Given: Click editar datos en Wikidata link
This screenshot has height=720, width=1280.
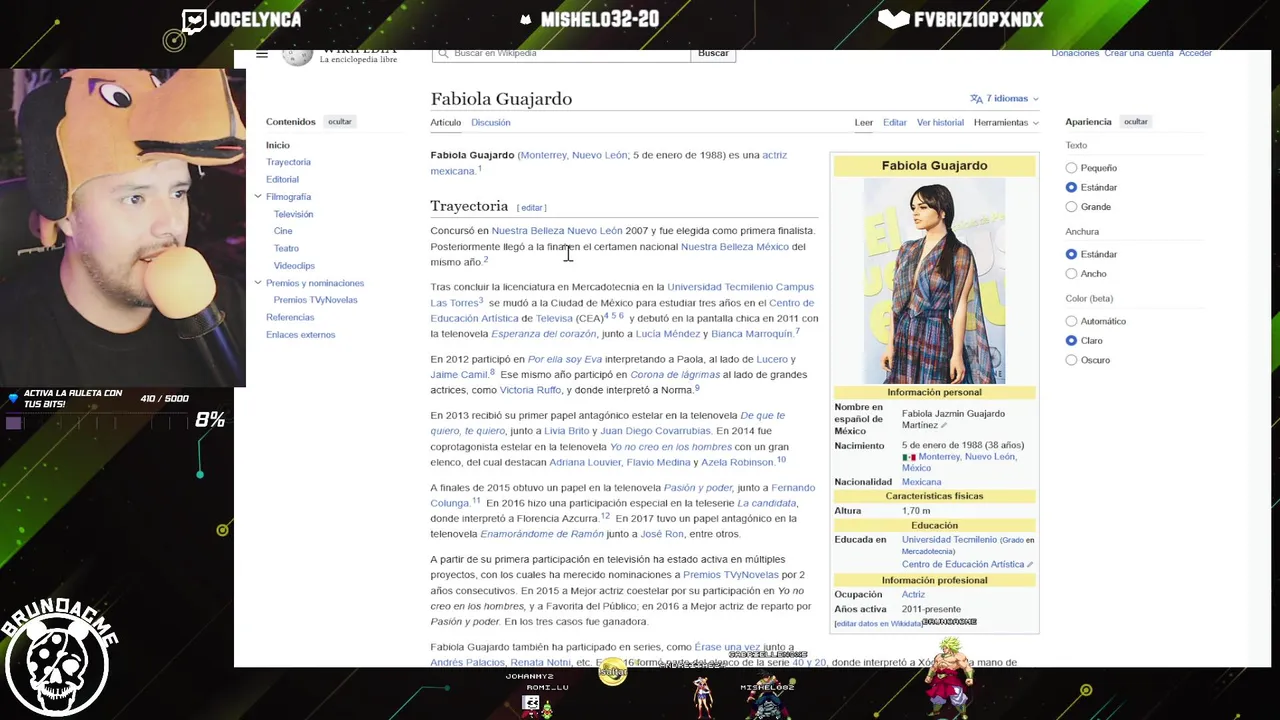Looking at the screenshot, I should point(878,624).
